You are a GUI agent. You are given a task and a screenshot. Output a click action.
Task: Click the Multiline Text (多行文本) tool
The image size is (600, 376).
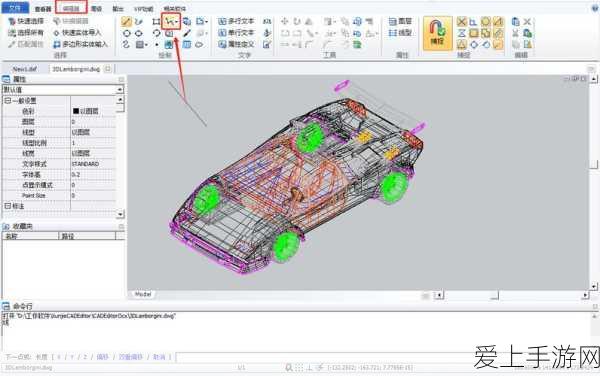click(236, 21)
